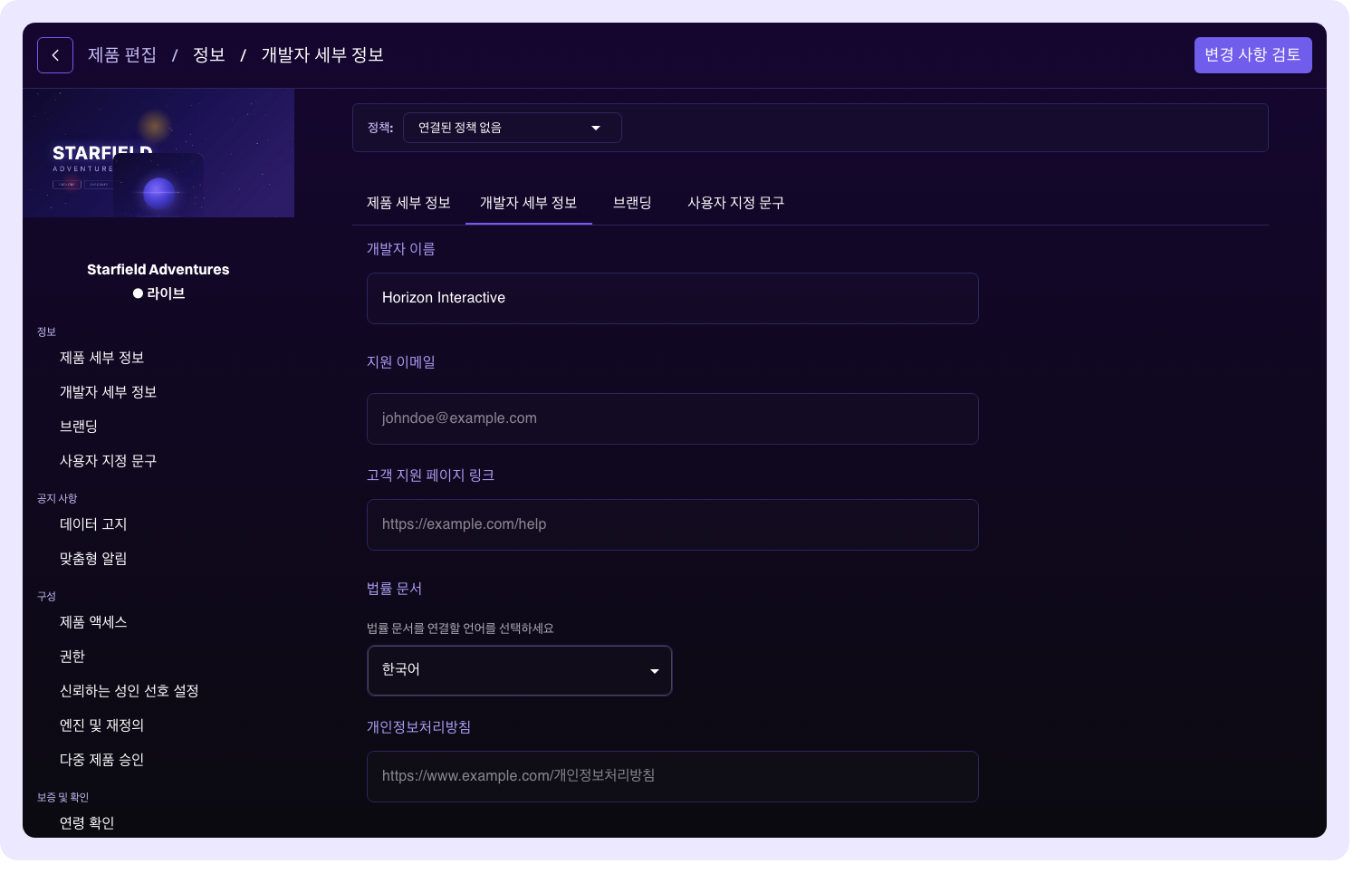Switch to the 제품 세부 정보 tab
1372x883 pixels.
tap(408, 203)
